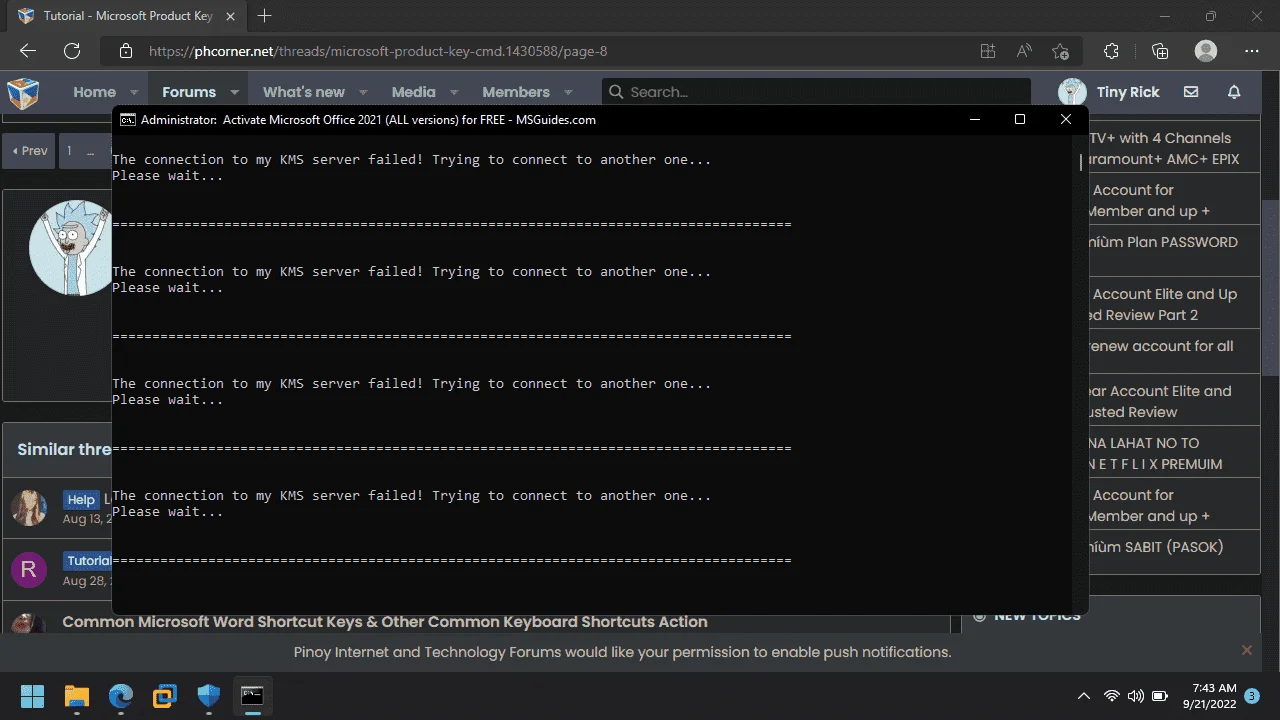Show hidden icons in the system tray

[x=1083, y=696]
